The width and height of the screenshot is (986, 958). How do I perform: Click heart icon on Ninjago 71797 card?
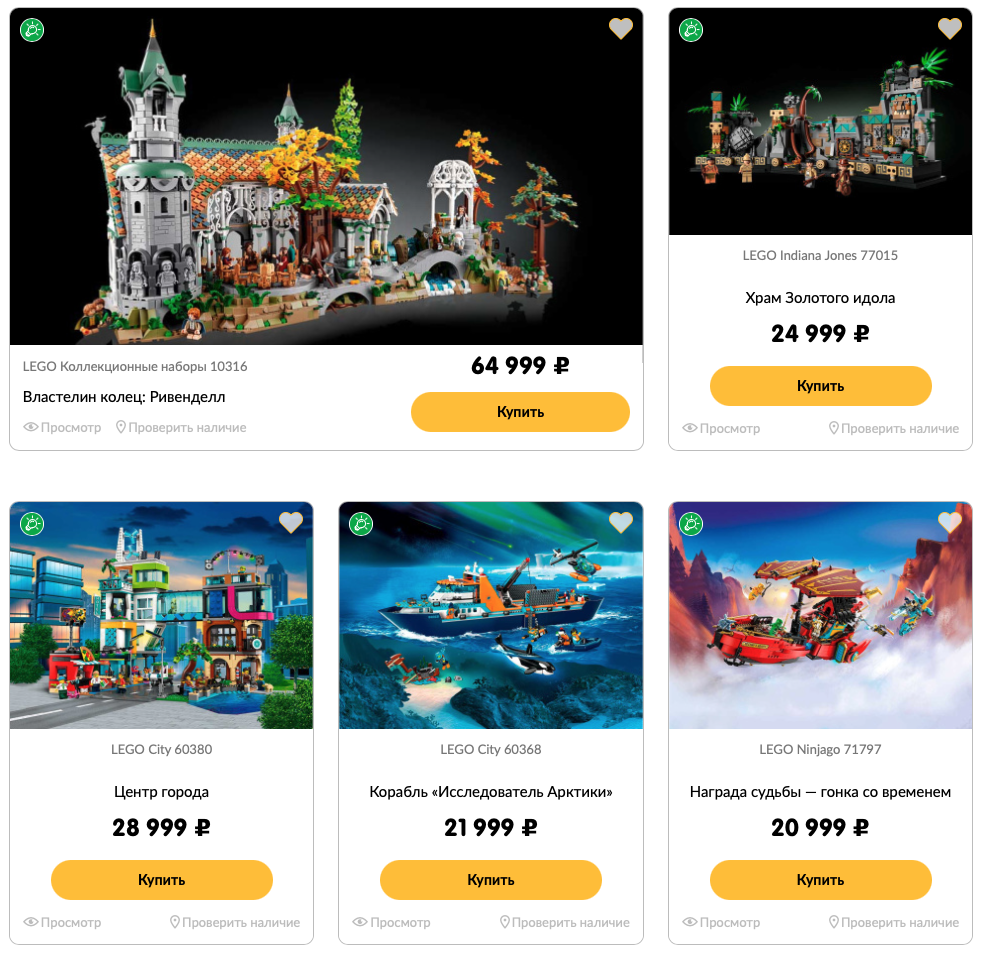point(950,522)
